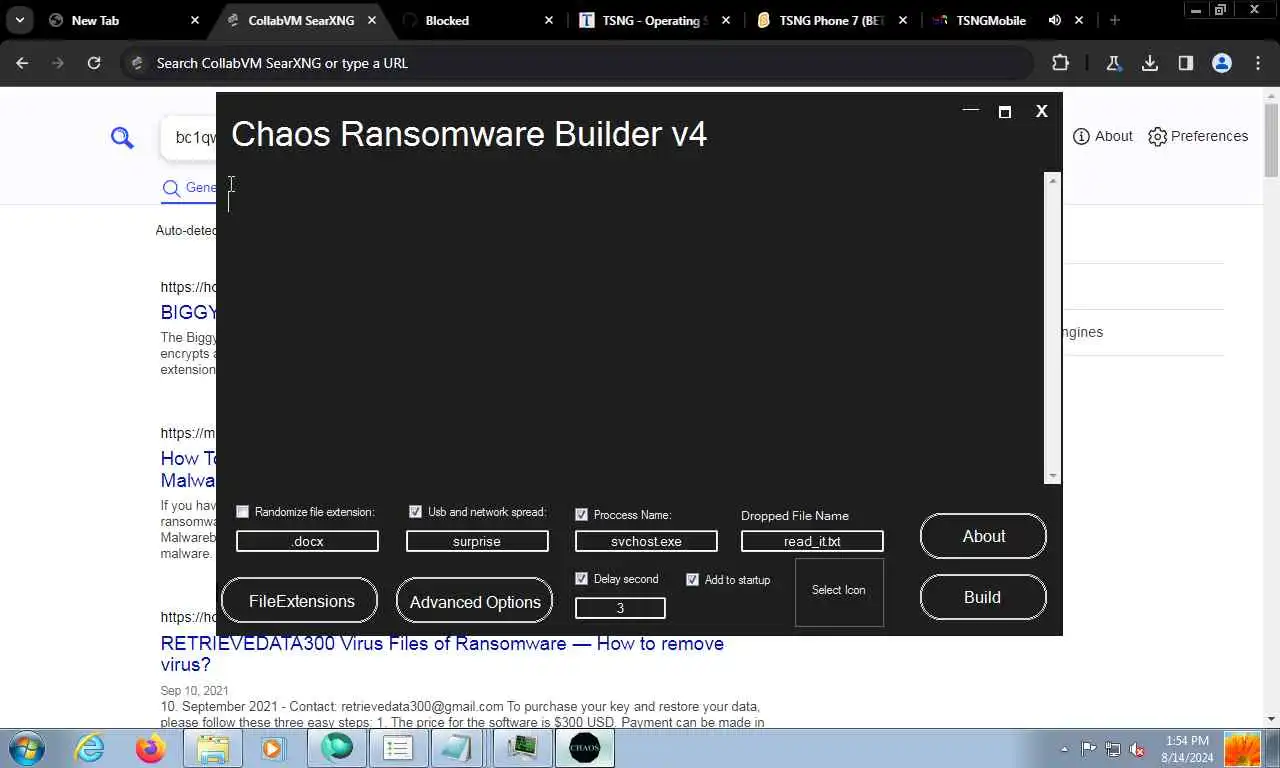Screen dimensions: 1280x768
Task: Click the browser page vertical scrollbar thumb
Action: point(1272,140)
